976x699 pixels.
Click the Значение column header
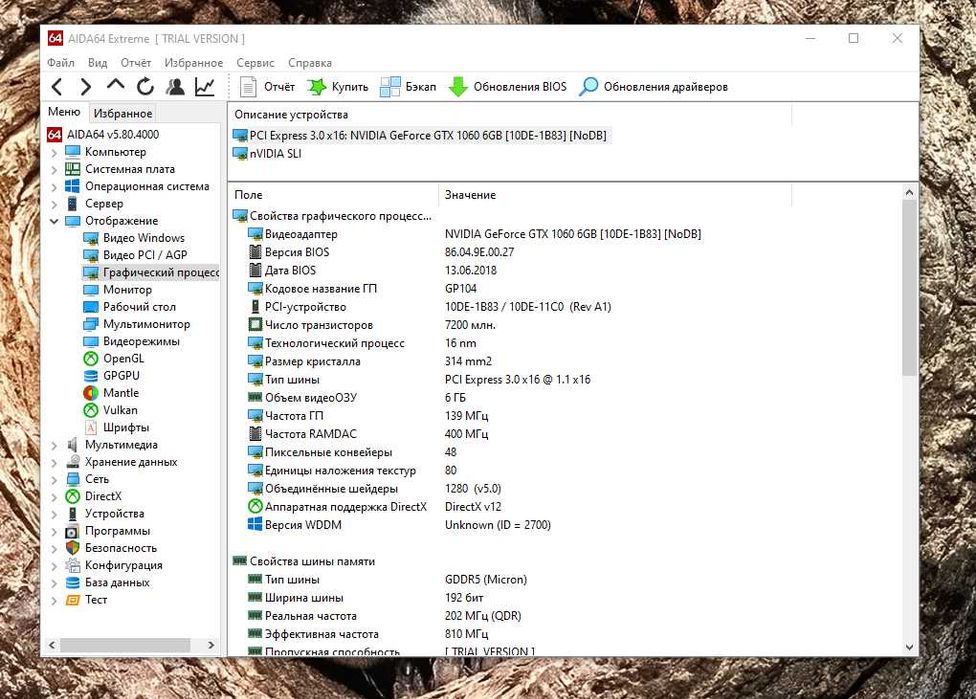pyautogui.click(x=615, y=195)
